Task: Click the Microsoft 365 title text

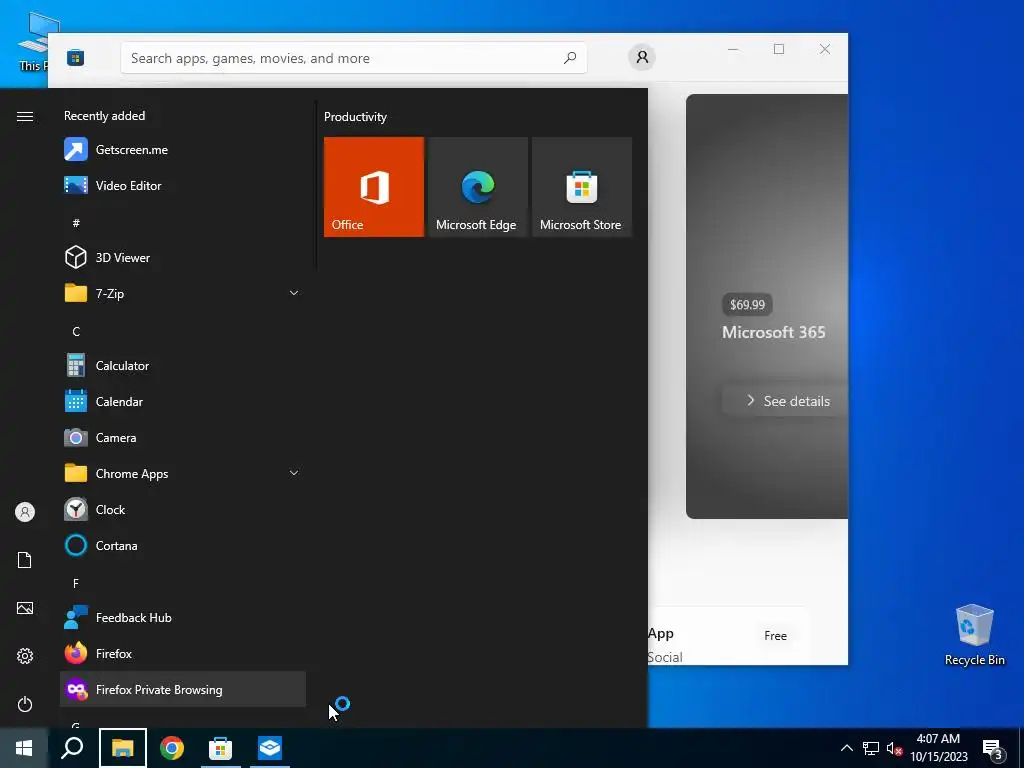Action: (773, 332)
